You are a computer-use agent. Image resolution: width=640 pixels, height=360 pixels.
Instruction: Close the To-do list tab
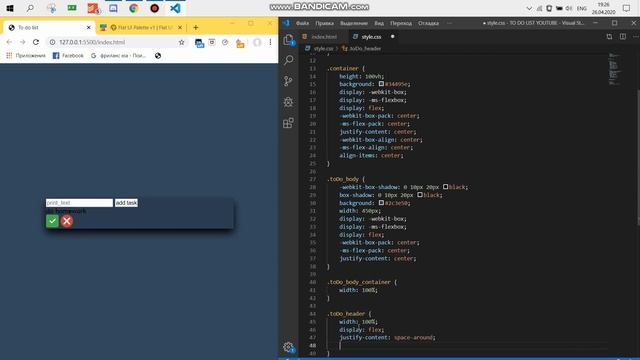pos(89,27)
